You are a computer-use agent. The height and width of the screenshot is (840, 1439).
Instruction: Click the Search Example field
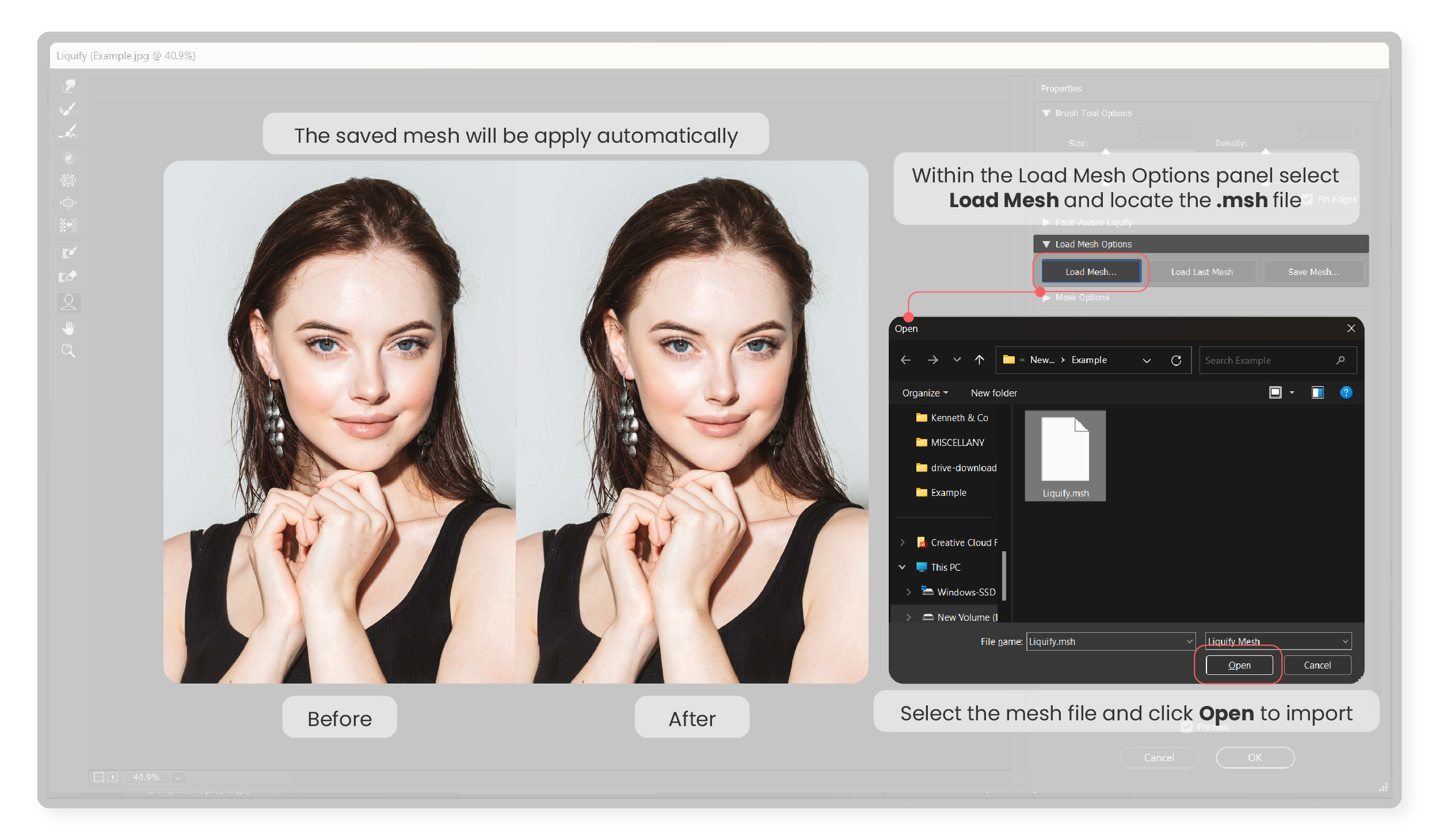coord(1278,360)
